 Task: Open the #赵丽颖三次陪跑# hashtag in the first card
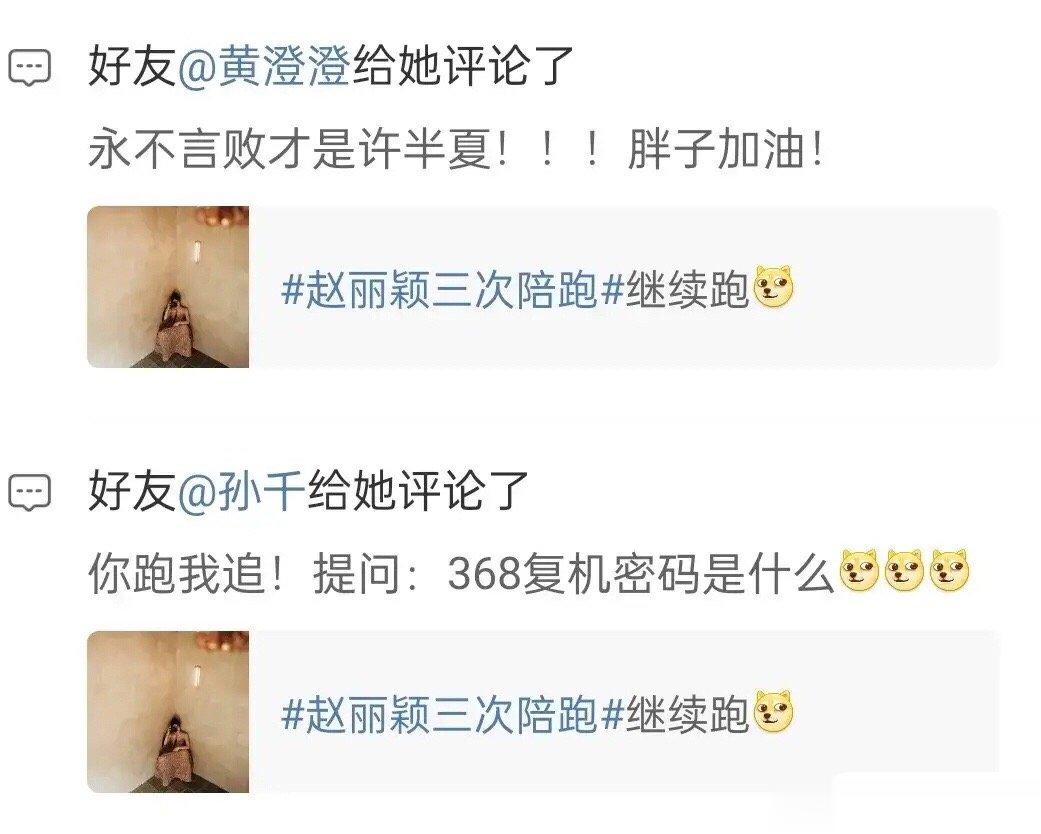pyautogui.click(x=452, y=290)
